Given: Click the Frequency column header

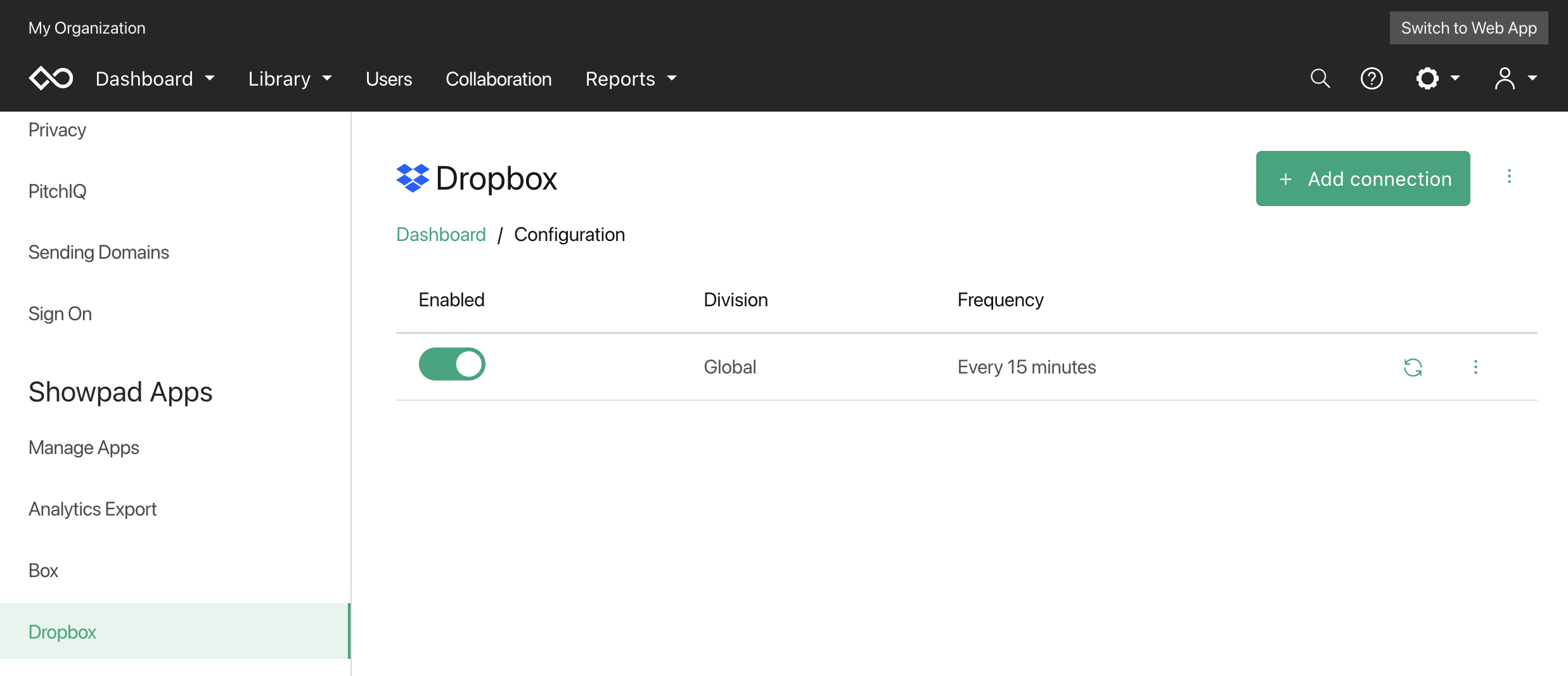Looking at the screenshot, I should 1001,300.
